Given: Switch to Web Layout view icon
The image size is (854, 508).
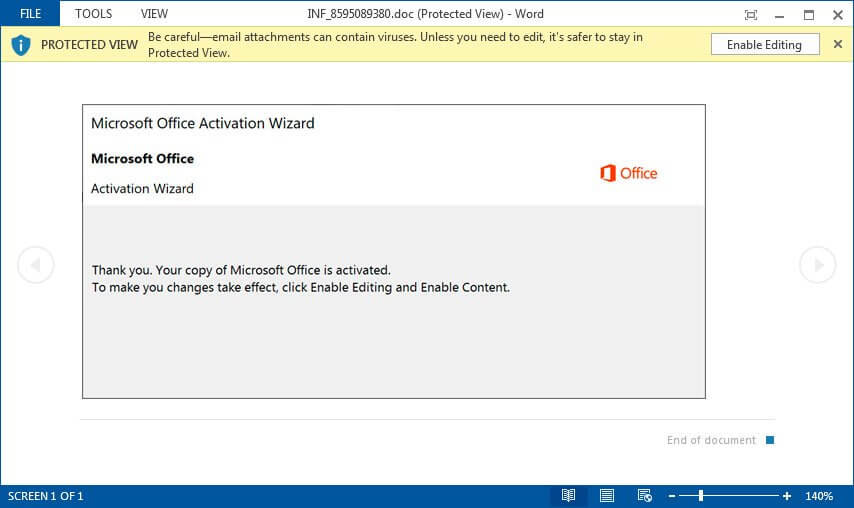Looking at the screenshot, I should point(645,495).
